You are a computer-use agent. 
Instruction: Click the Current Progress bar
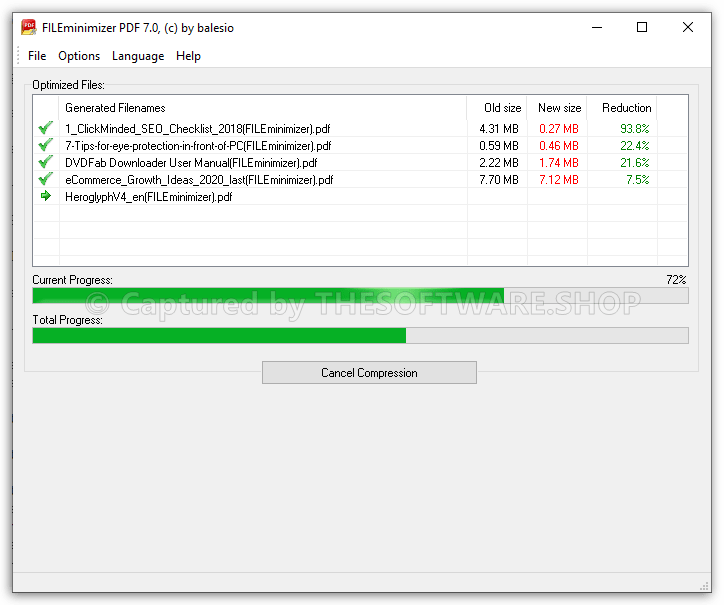tap(360, 296)
